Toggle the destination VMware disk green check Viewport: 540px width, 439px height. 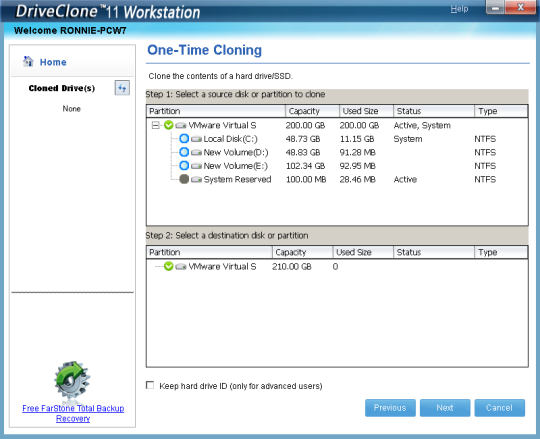[168, 266]
